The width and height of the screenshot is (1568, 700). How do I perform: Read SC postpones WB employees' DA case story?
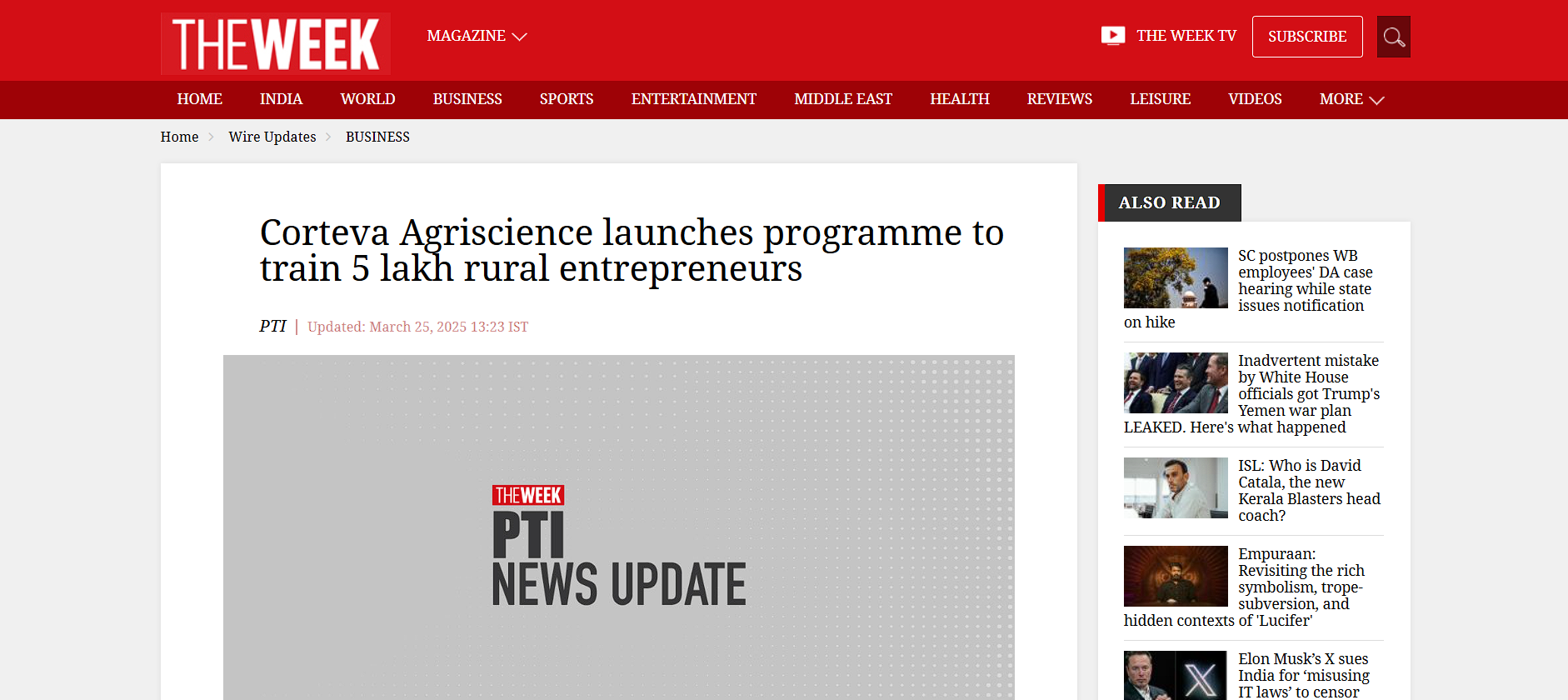point(1305,281)
